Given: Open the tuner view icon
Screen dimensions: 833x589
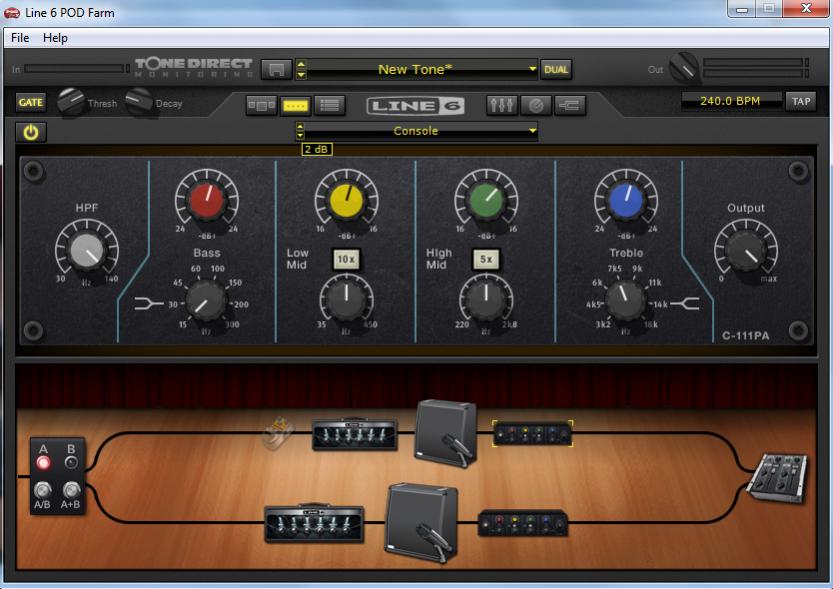Looking at the screenshot, I should coord(536,105).
